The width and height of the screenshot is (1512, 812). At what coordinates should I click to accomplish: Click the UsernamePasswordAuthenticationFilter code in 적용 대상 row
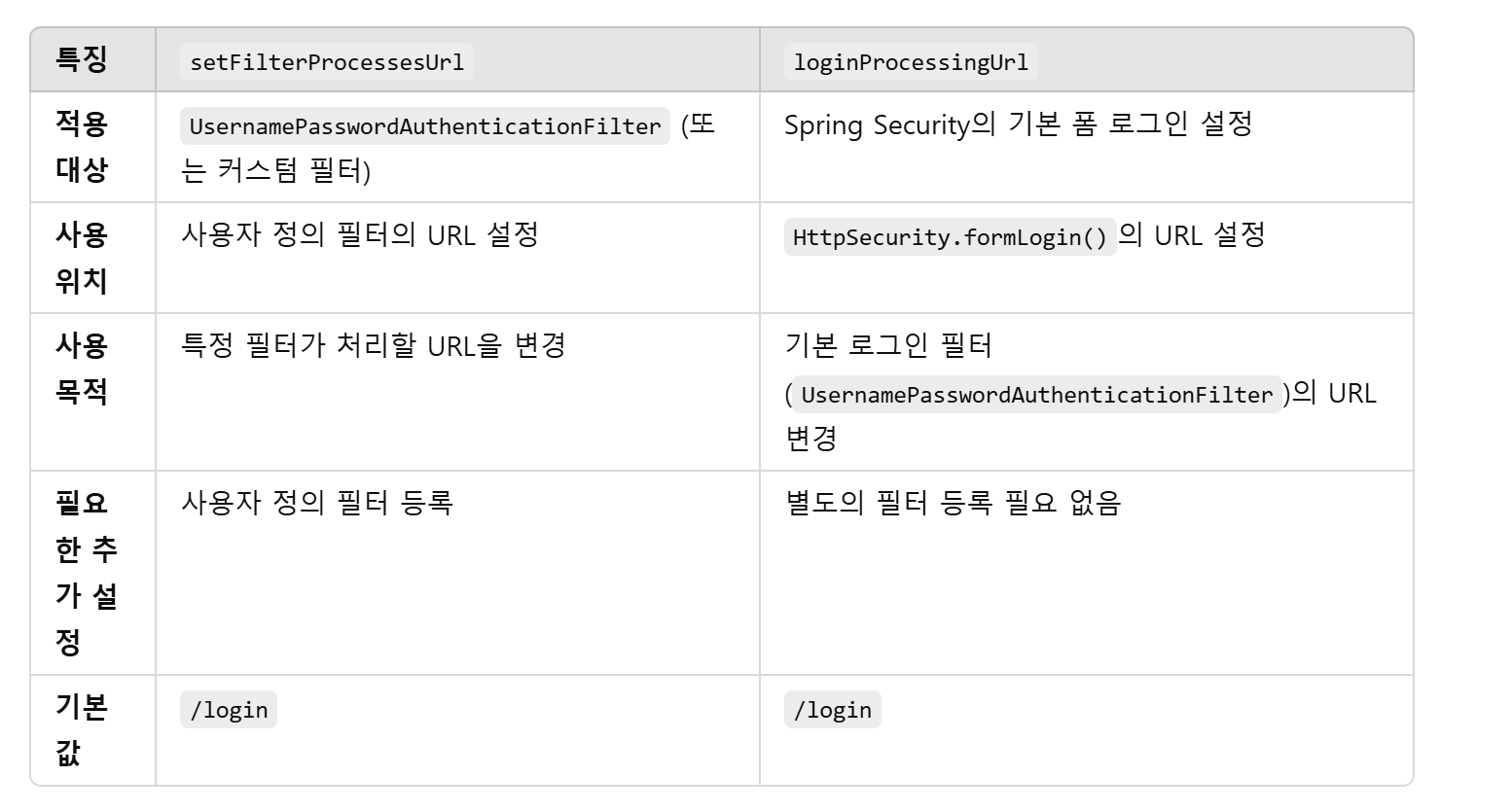coord(425,126)
